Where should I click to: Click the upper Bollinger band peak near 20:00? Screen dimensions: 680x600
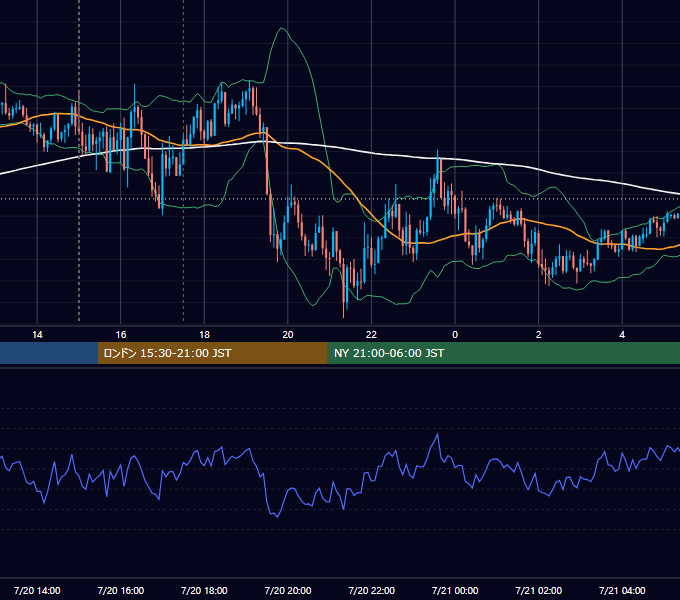pos(282,29)
